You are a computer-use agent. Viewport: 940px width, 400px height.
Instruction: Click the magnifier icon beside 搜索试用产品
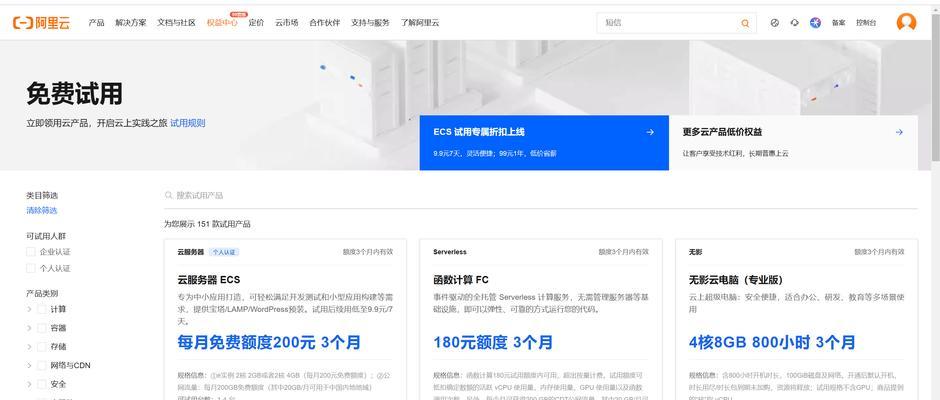(x=168, y=196)
